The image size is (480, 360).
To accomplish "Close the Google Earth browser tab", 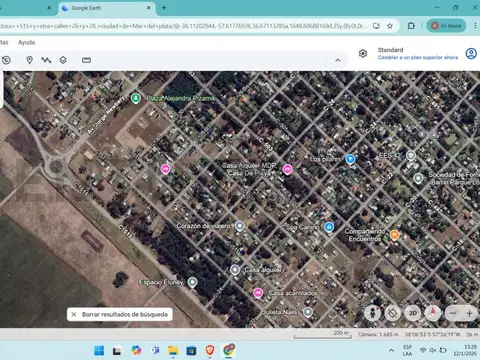I will pyautogui.click(x=149, y=8).
